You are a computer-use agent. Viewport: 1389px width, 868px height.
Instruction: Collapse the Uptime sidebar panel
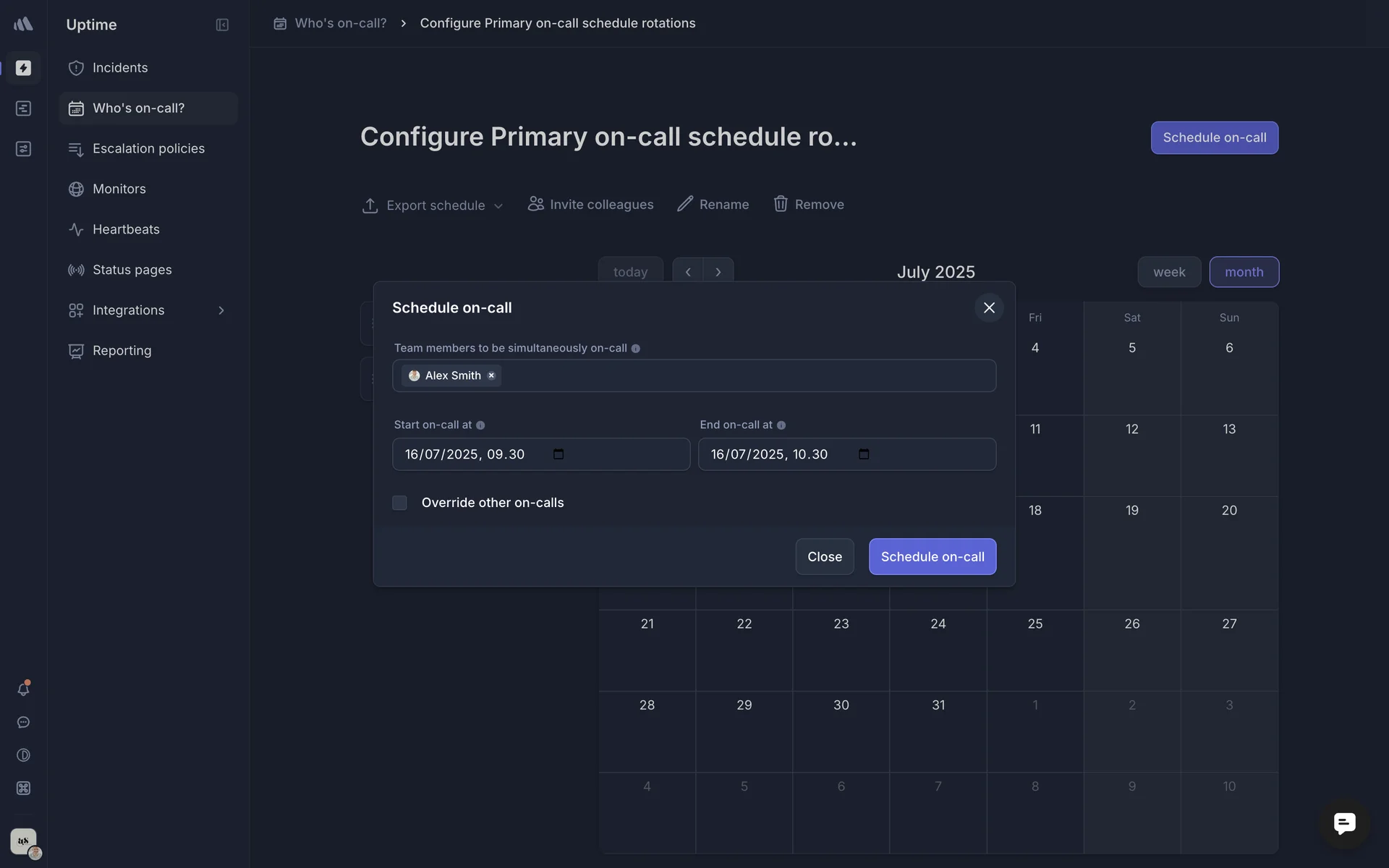coord(222,25)
